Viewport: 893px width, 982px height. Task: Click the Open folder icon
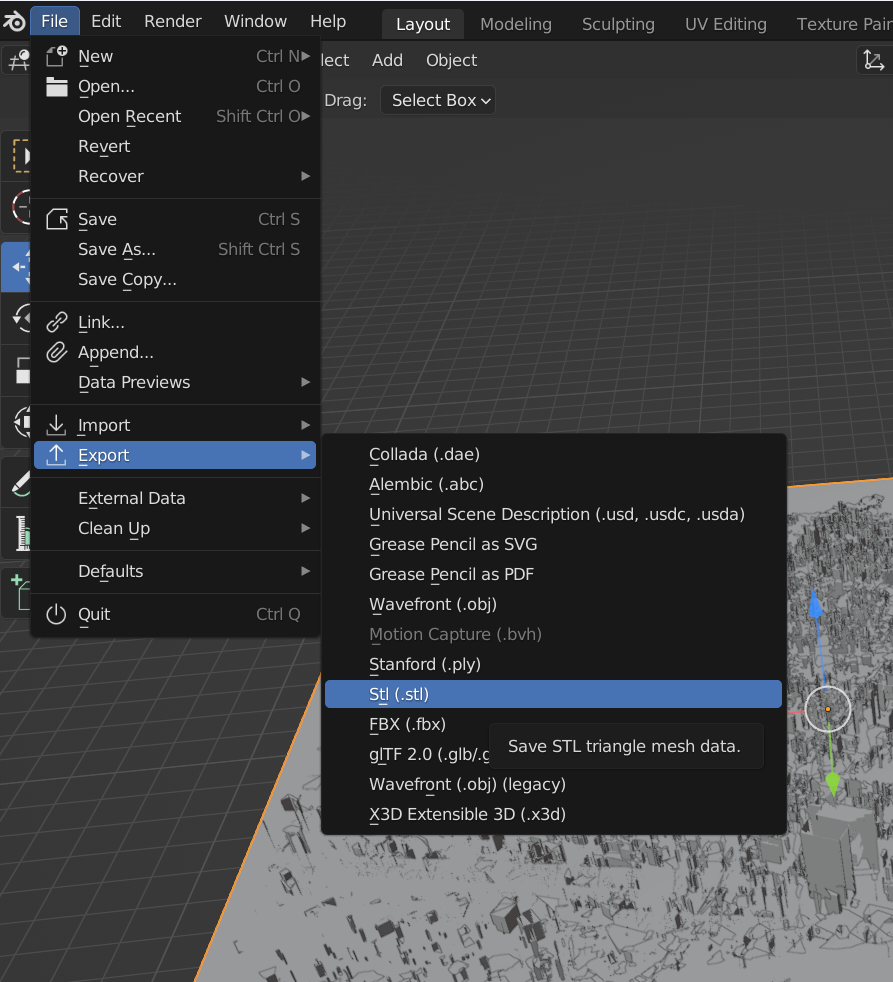(57, 86)
